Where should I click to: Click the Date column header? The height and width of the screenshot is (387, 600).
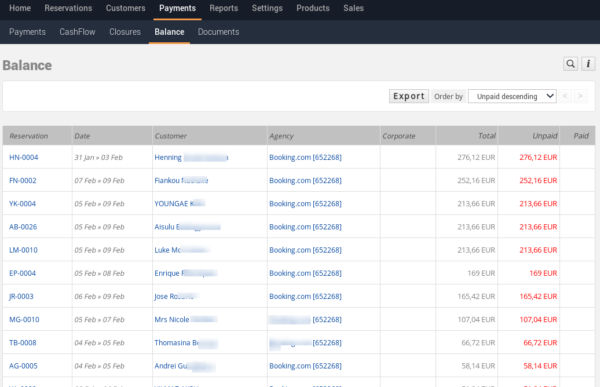82,136
